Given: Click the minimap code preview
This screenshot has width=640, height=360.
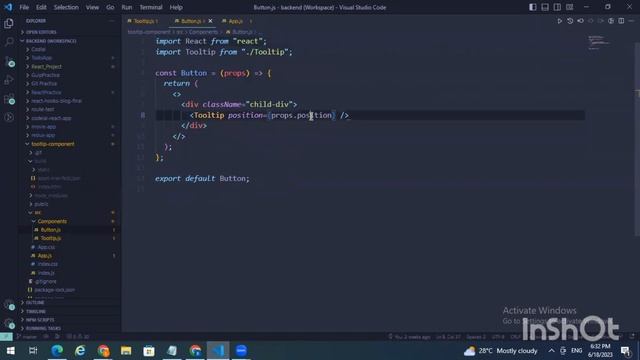Looking at the screenshot, I should click(x=599, y=42).
